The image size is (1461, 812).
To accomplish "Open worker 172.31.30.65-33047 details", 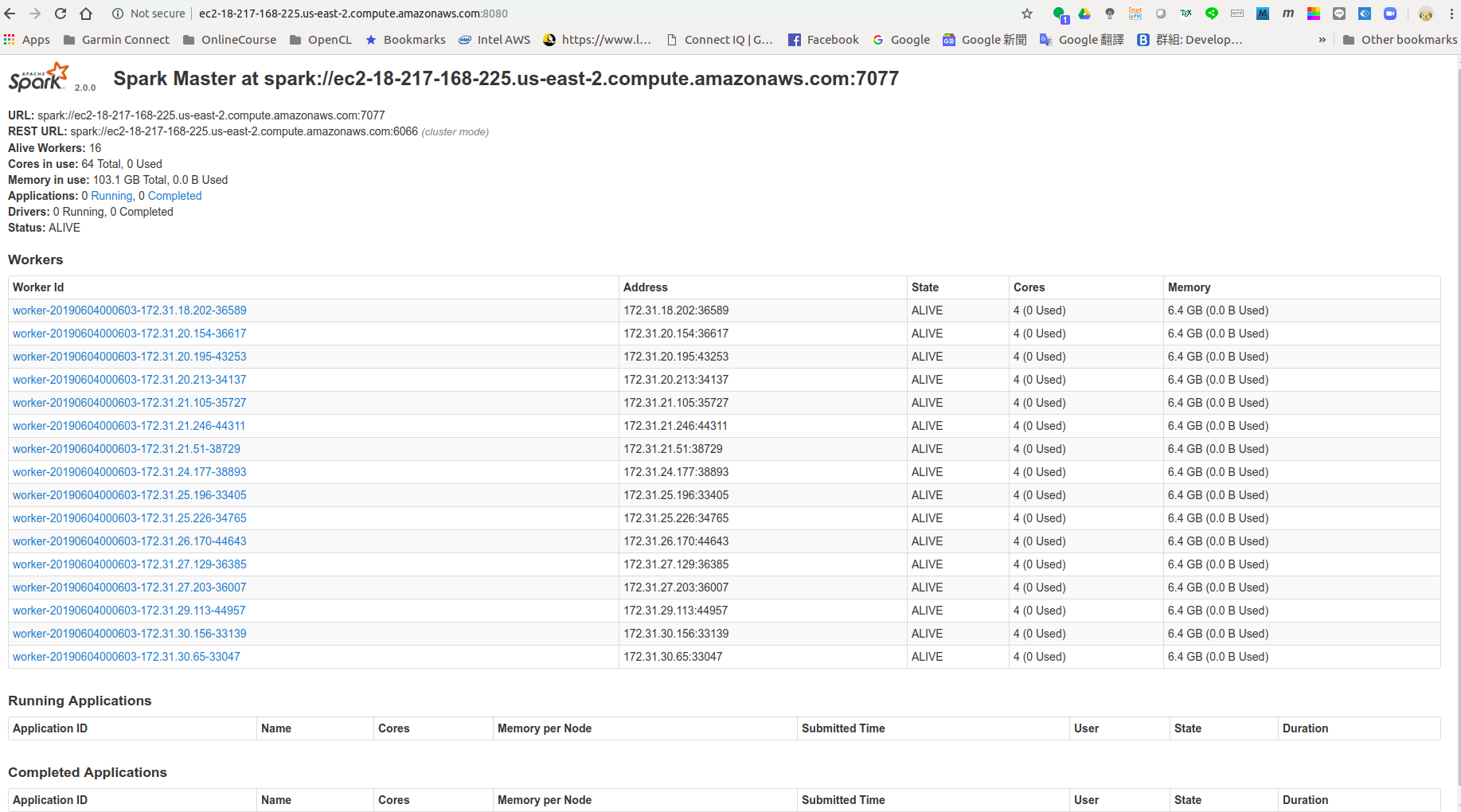I will (127, 657).
